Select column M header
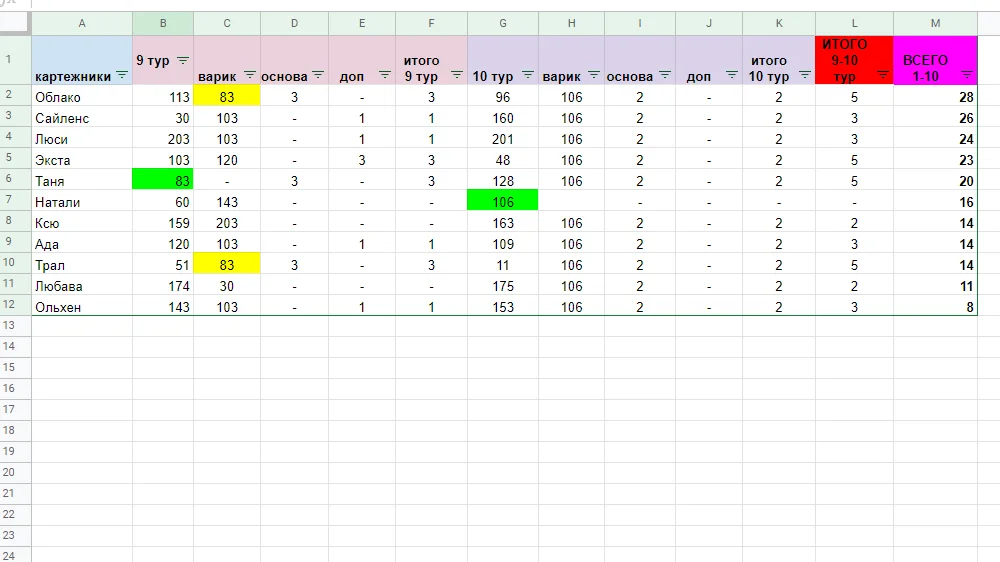Screen dimensions: 1000x562 [935, 23]
